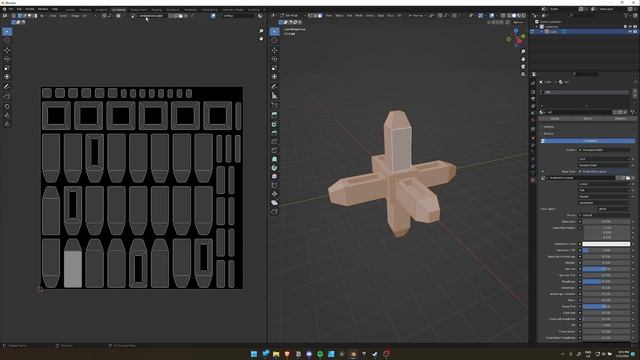The height and width of the screenshot is (360, 640).
Task: Click the Assign material button
Action: (555, 118)
